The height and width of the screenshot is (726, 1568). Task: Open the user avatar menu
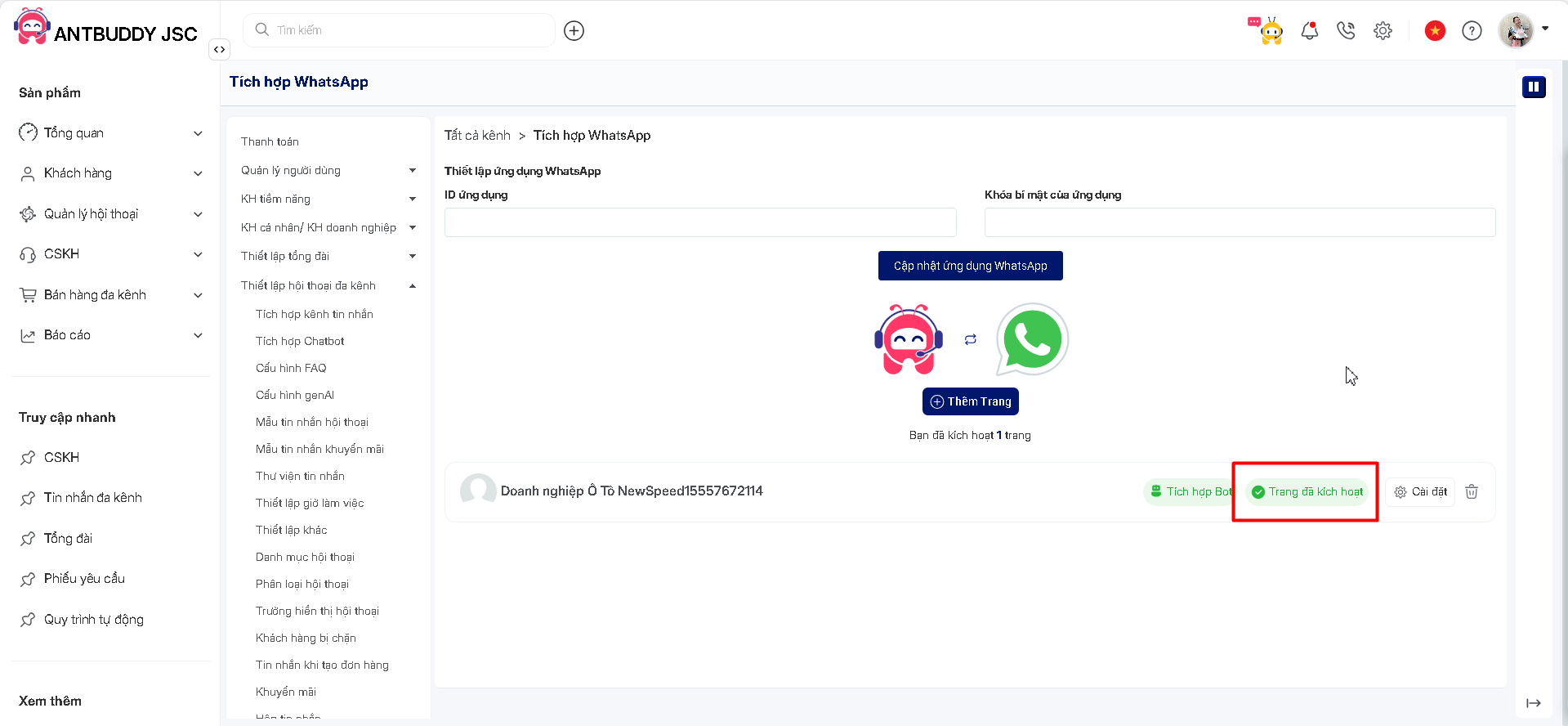click(x=1517, y=30)
